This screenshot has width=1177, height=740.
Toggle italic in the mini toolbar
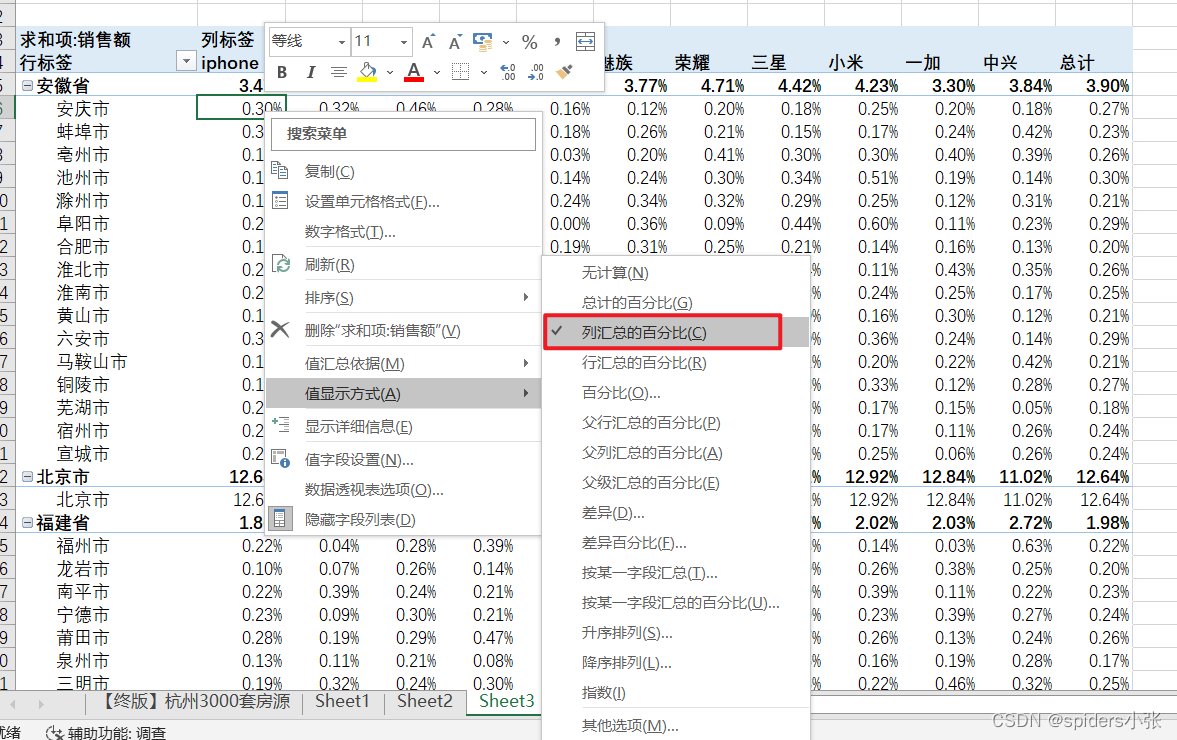(x=310, y=72)
